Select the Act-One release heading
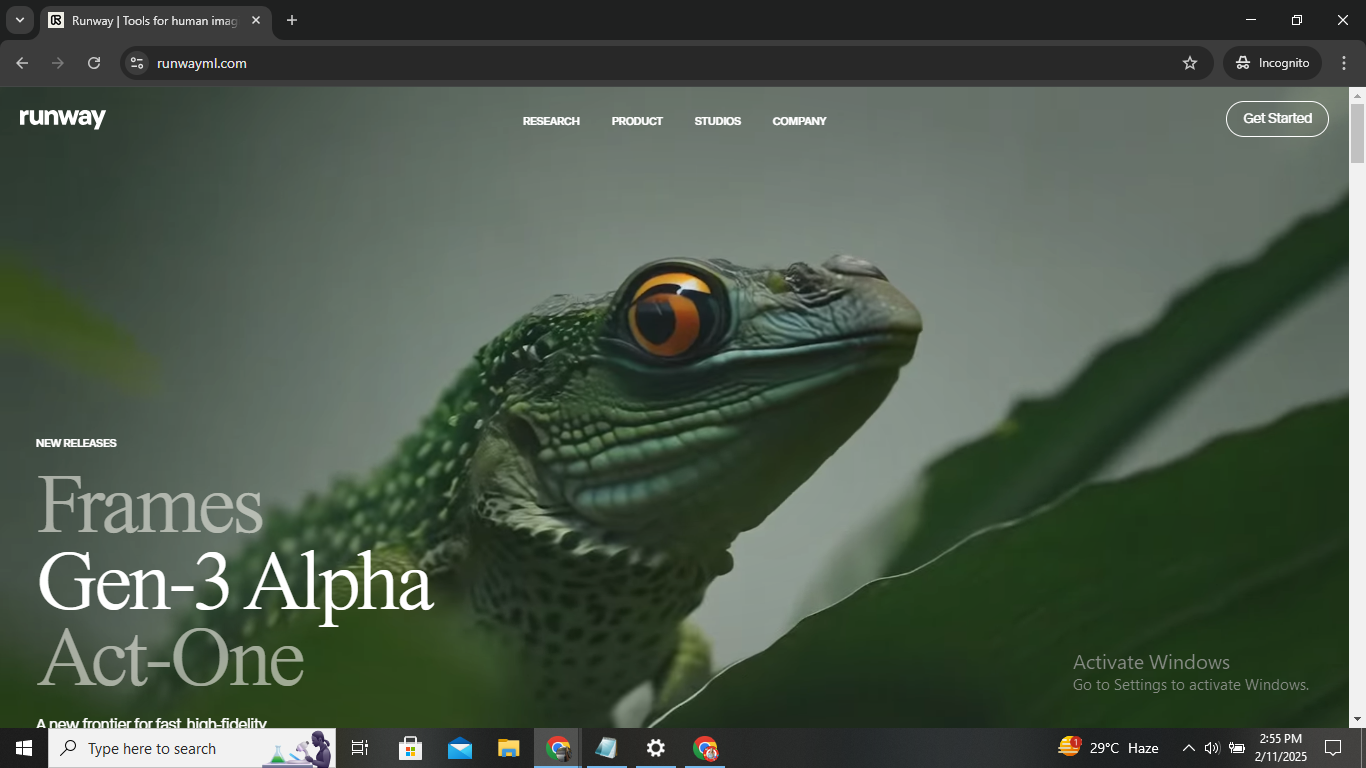Image resolution: width=1366 pixels, height=768 pixels. (x=170, y=658)
